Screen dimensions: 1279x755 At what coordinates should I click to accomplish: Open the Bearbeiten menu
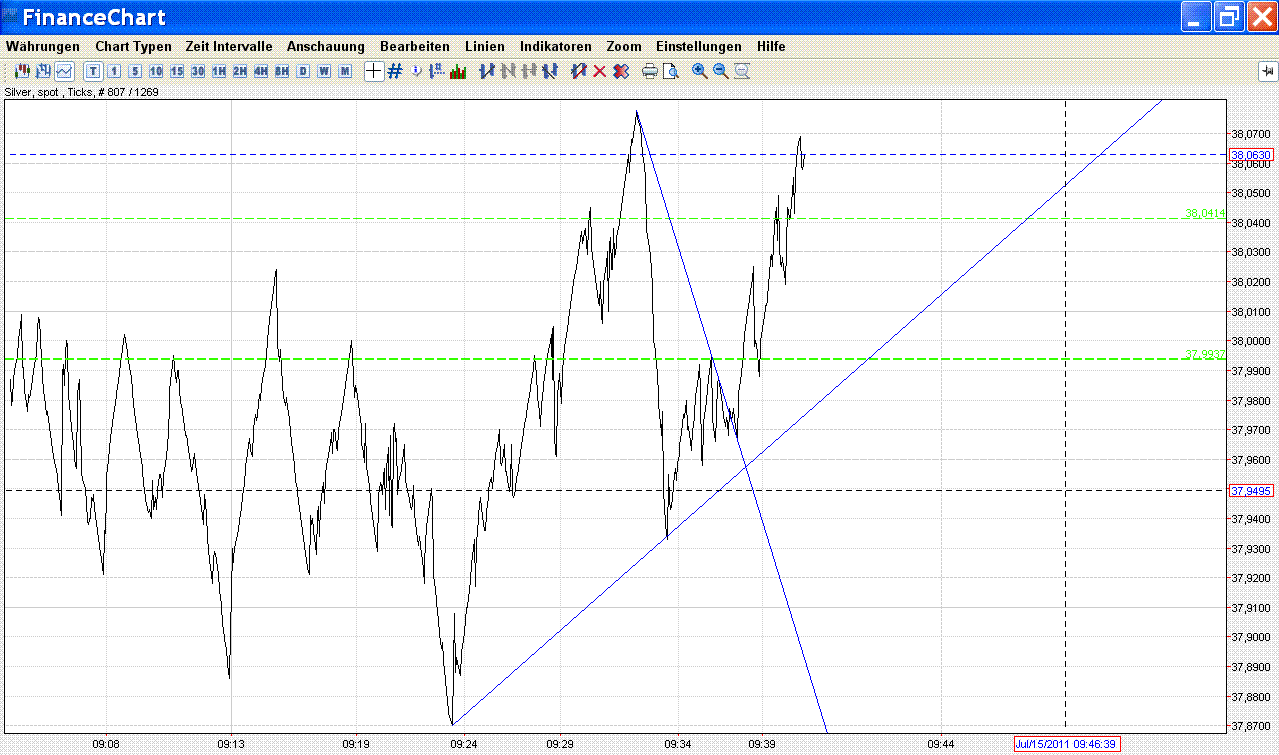415,46
